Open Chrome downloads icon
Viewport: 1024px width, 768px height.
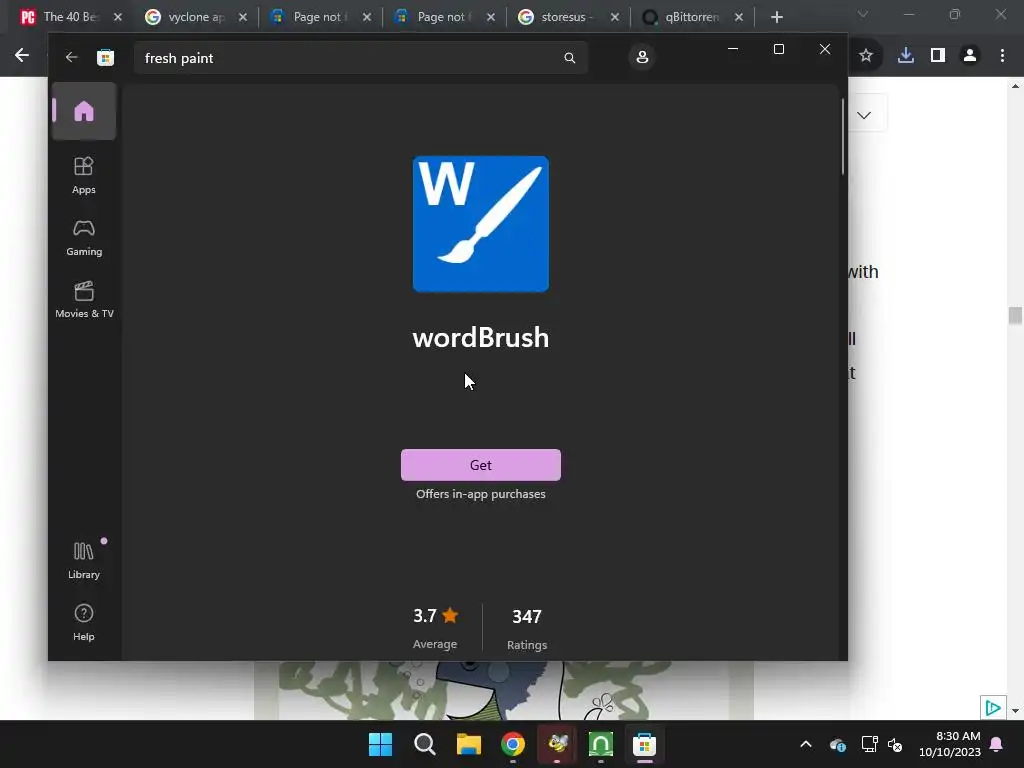[905, 56]
